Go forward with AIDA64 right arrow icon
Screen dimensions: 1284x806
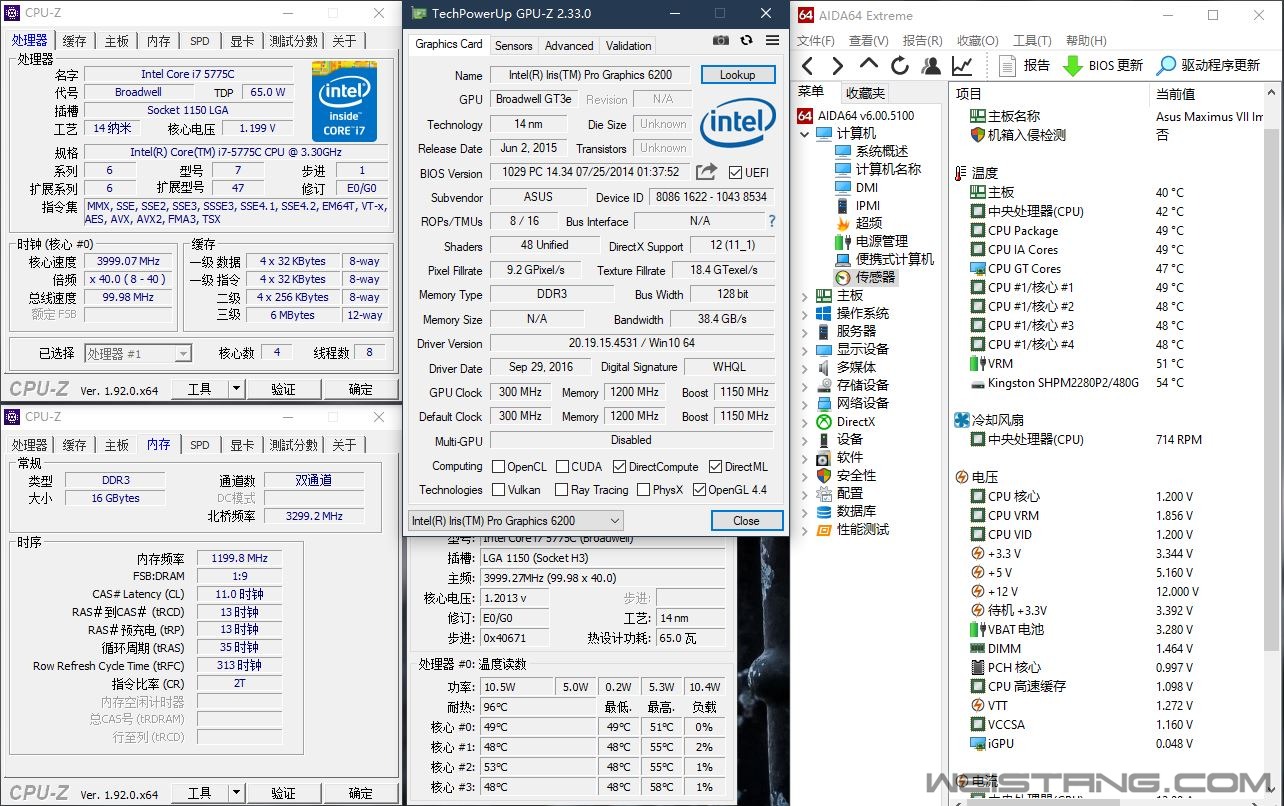(x=837, y=65)
